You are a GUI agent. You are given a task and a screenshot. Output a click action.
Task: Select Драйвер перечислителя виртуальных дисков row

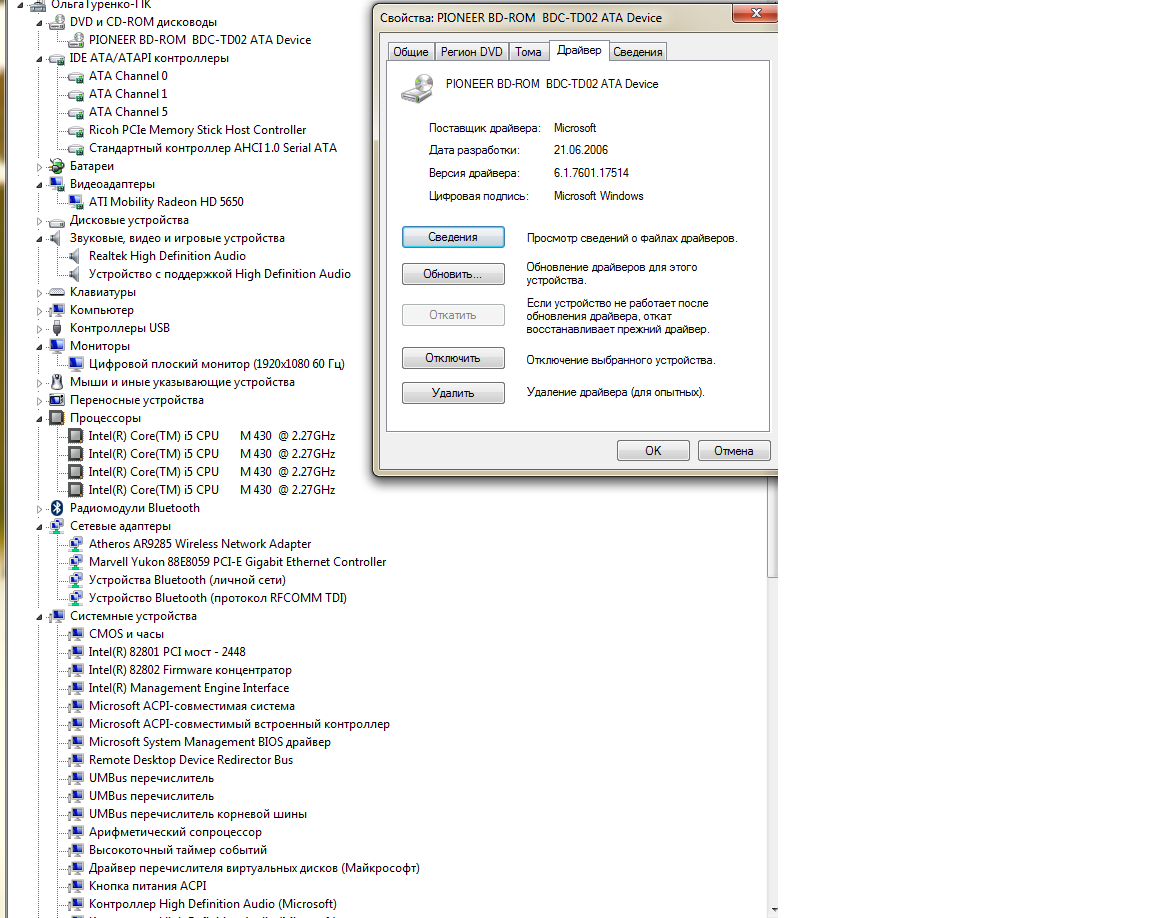tap(254, 868)
